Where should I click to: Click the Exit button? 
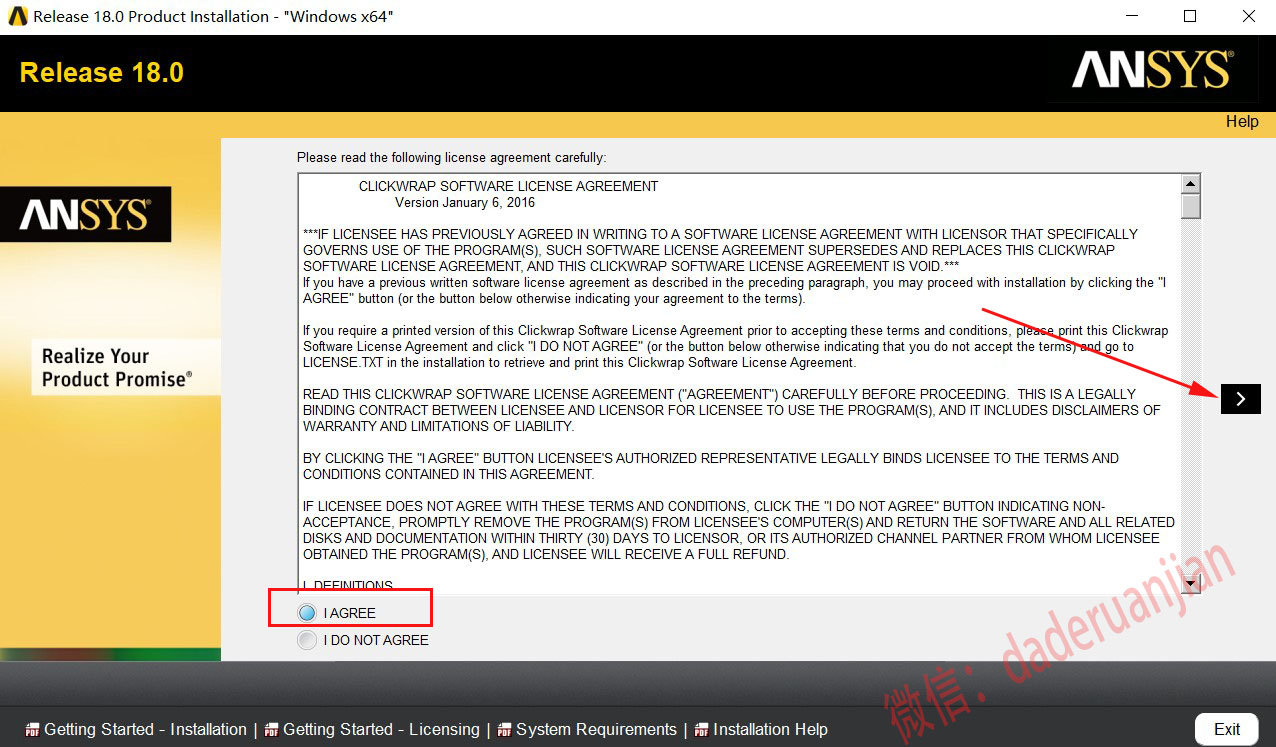[1227, 729]
